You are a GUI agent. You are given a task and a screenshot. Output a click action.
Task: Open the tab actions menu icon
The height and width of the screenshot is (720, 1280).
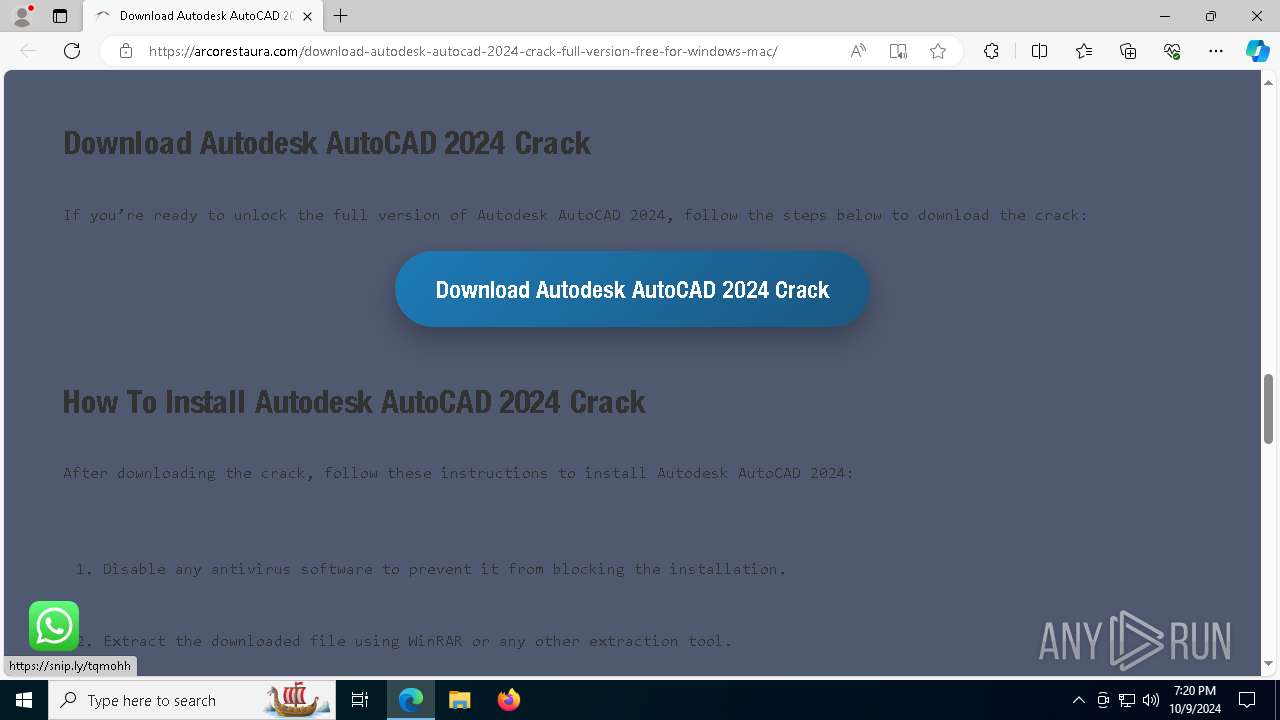pyautogui.click(x=60, y=16)
